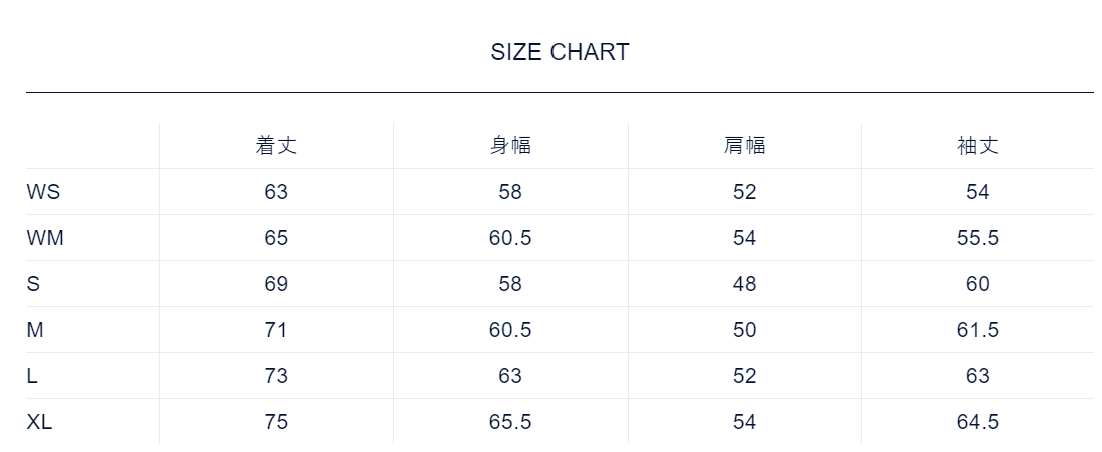Select the XL 着丈 value 75
The height and width of the screenshot is (452, 1102).
coord(276,422)
